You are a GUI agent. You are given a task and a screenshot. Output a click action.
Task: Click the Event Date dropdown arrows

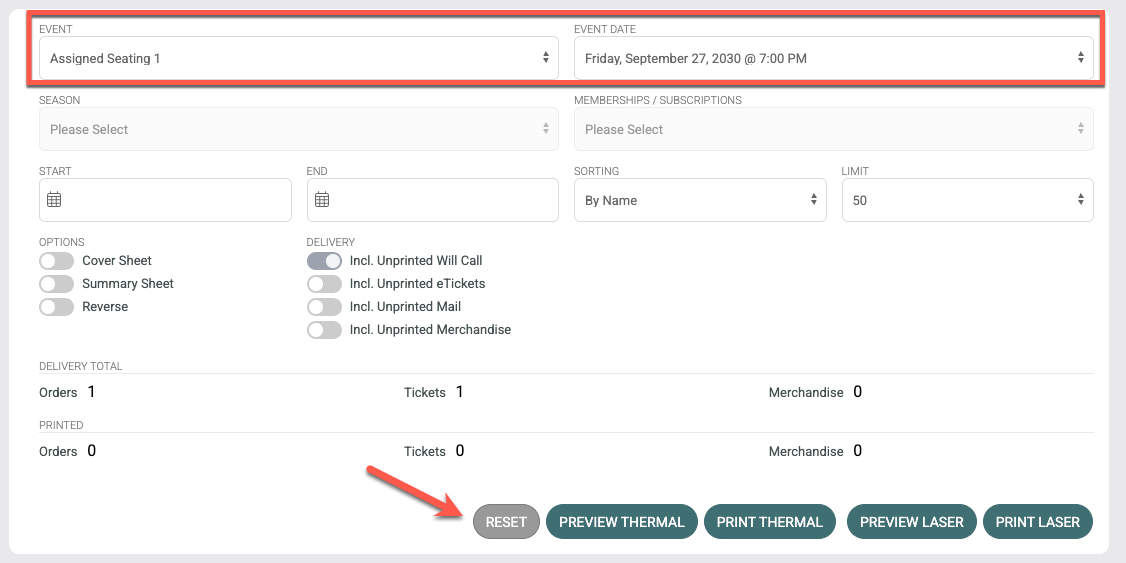click(x=1081, y=58)
